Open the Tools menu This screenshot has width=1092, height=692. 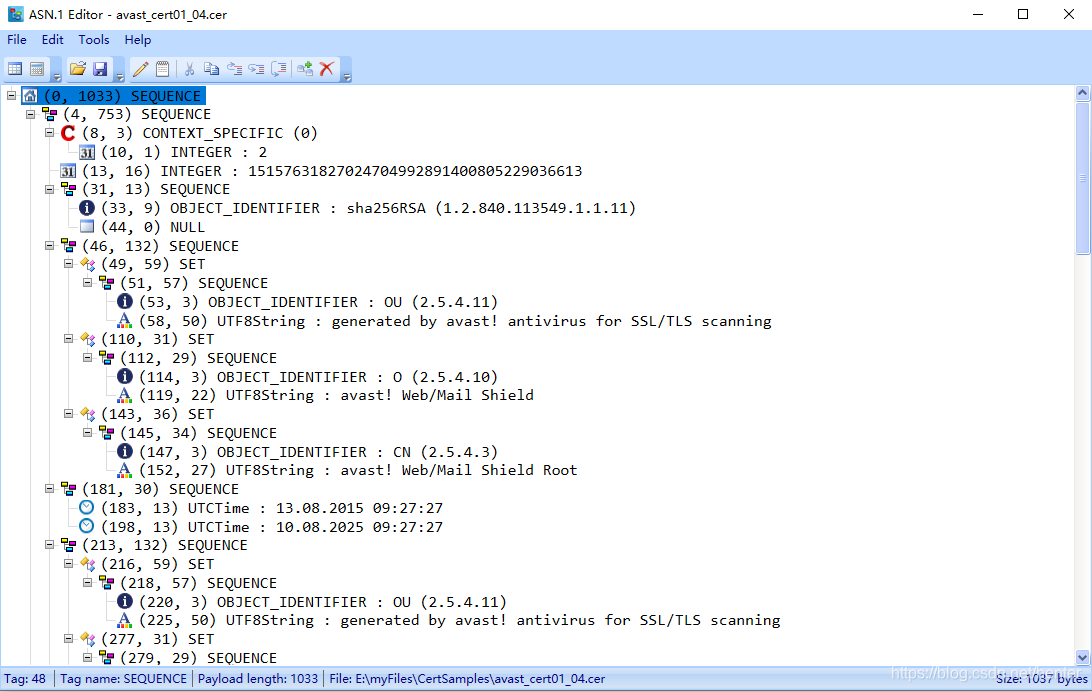(93, 39)
